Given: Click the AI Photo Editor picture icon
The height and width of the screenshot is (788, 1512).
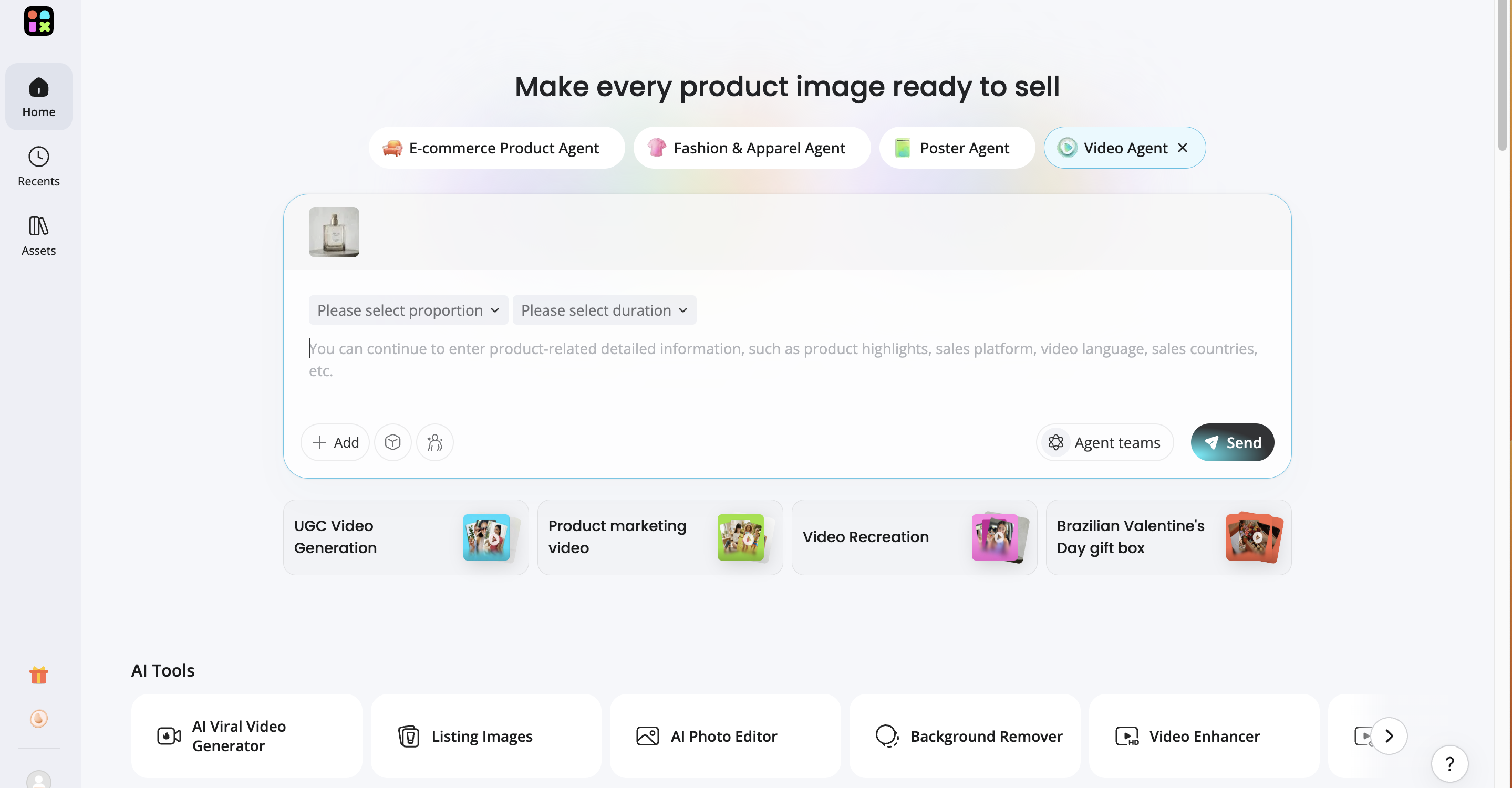Looking at the screenshot, I should [647, 736].
